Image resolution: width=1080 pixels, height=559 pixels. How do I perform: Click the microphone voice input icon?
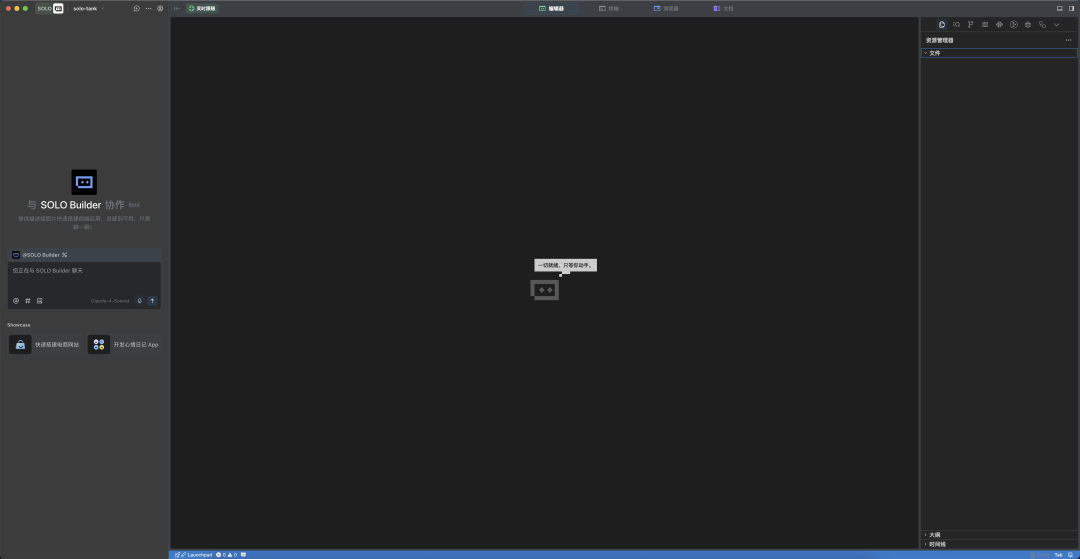(x=140, y=301)
